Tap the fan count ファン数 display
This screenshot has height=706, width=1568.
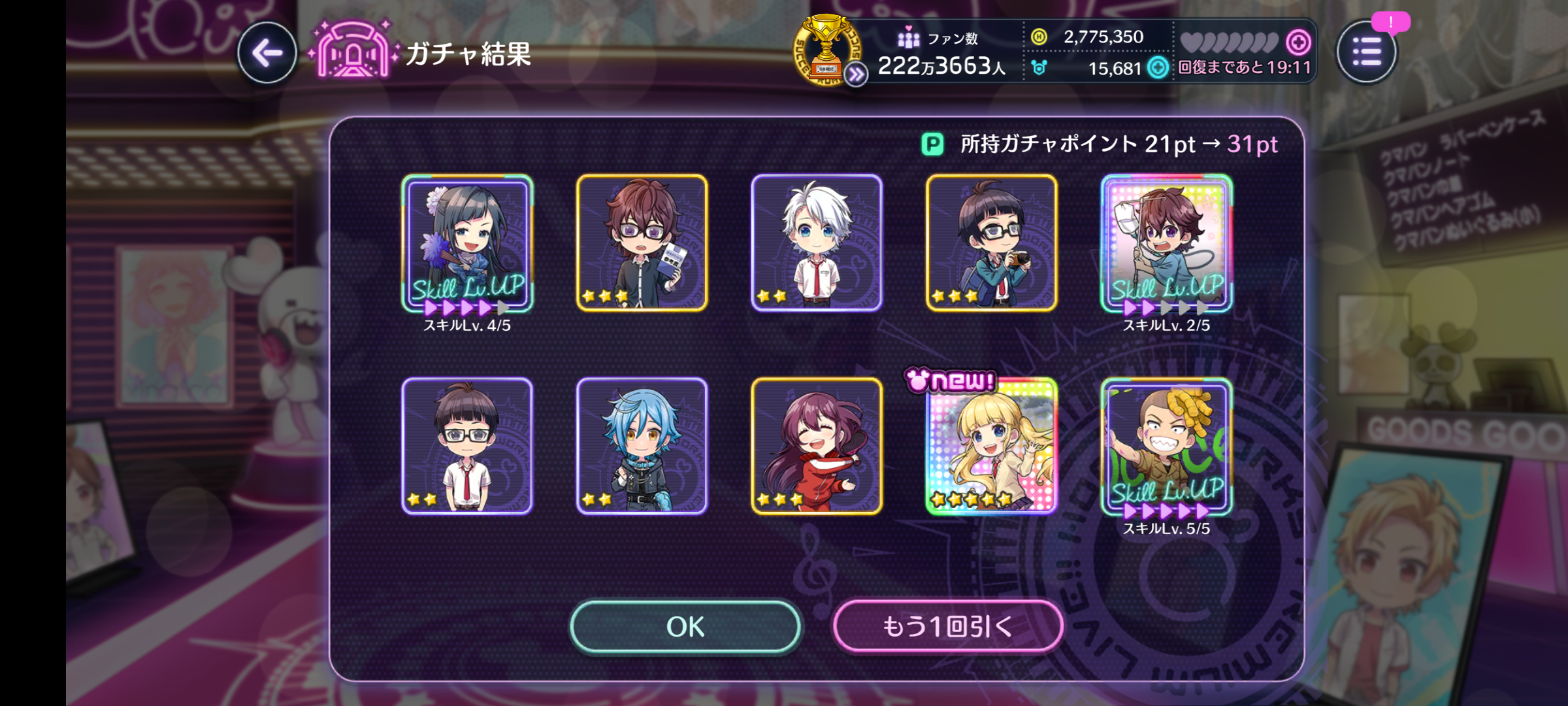tap(941, 54)
